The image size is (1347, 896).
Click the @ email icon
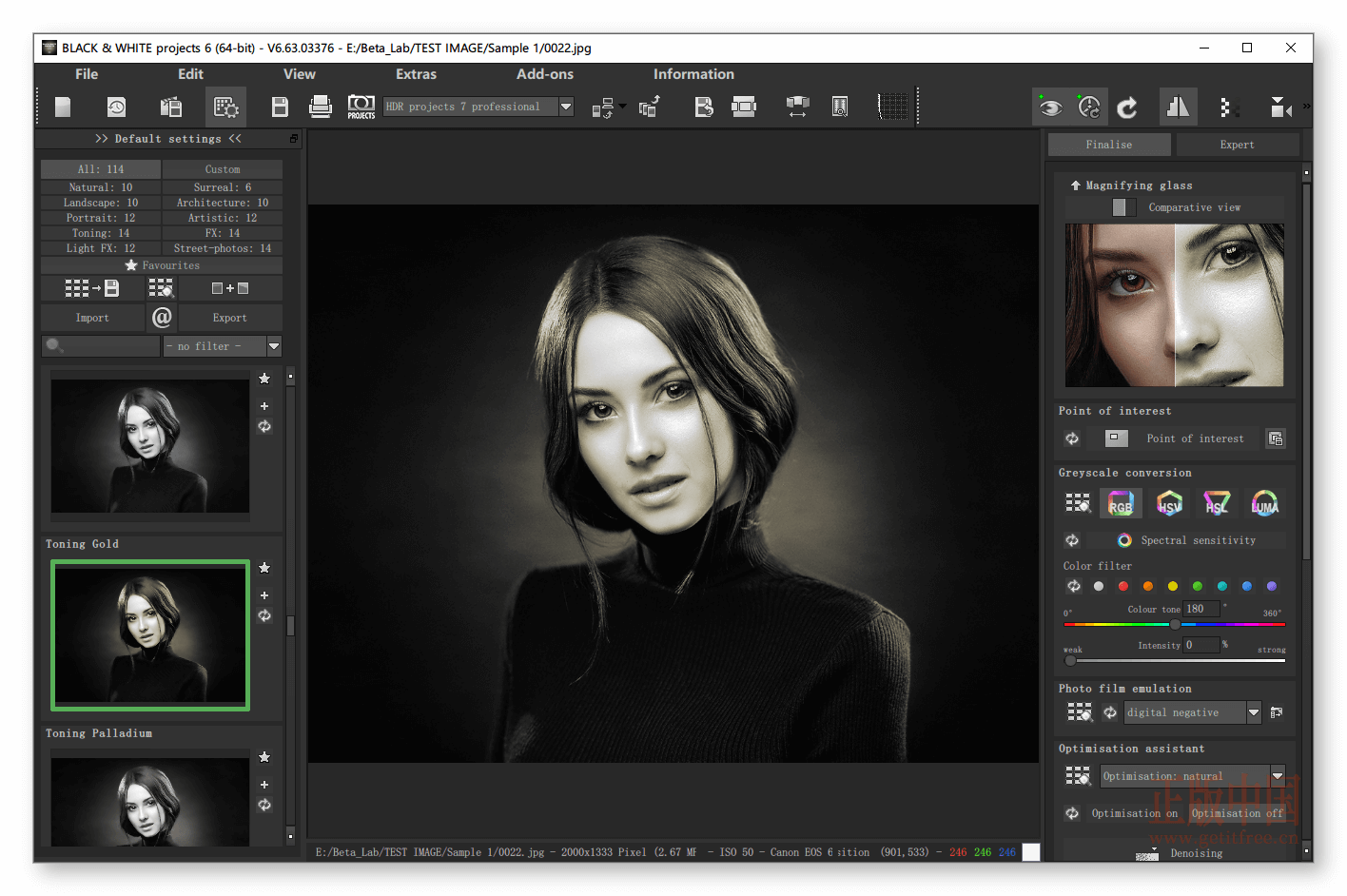pyautogui.click(x=162, y=317)
